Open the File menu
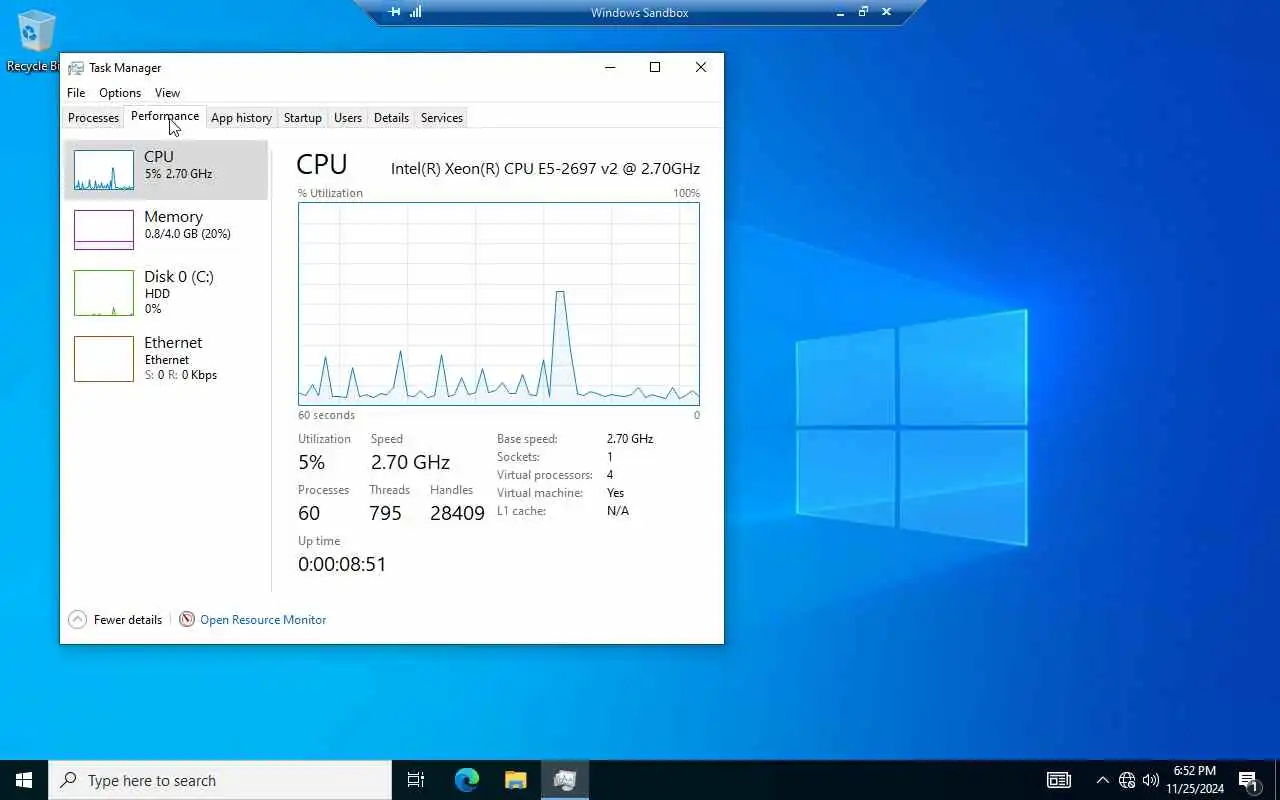The image size is (1280, 800). (76, 93)
